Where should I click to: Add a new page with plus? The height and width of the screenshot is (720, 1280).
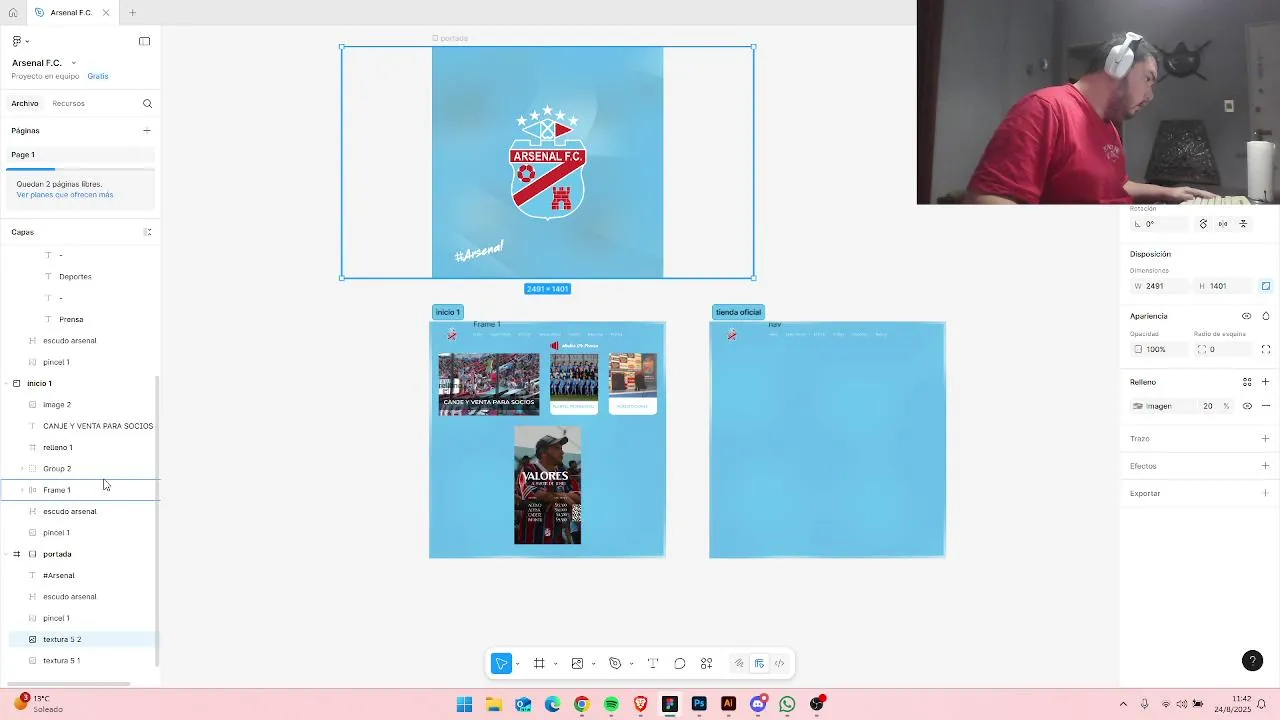coord(147,131)
